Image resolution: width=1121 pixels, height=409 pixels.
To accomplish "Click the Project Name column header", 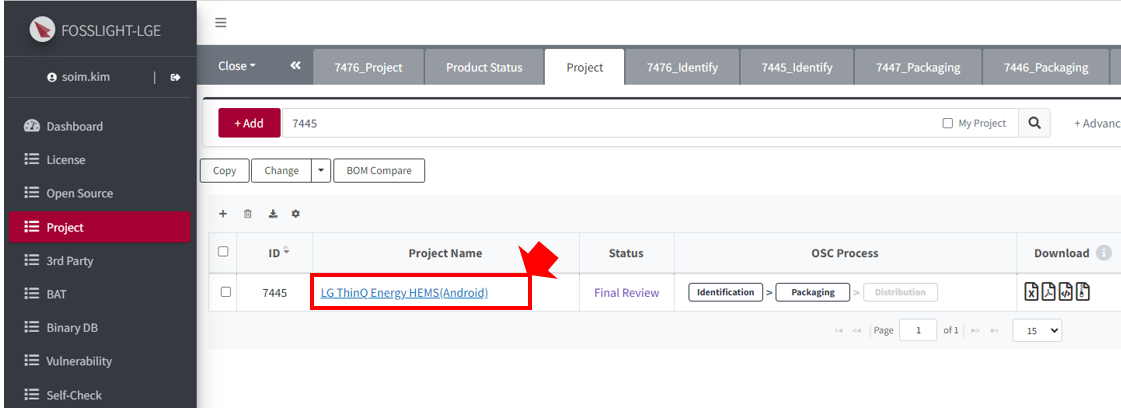I will pyautogui.click(x=445, y=253).
